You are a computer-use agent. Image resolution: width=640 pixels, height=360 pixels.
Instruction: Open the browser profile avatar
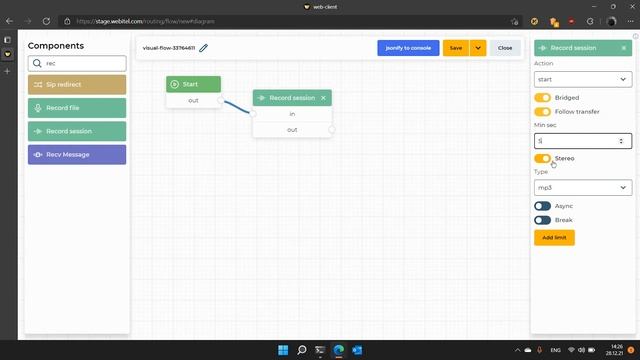[x=611, y=21]
